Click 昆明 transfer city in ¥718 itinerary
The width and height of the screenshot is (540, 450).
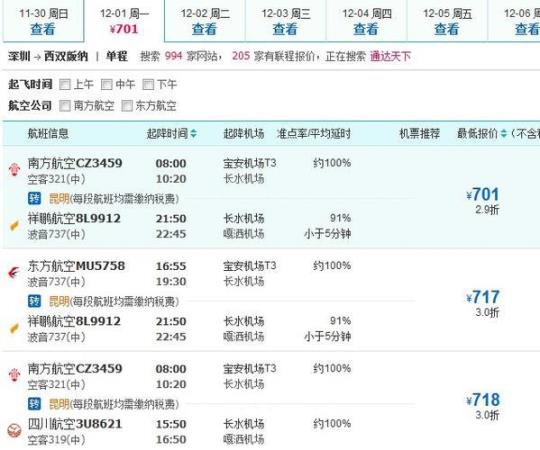pos(59,404)
